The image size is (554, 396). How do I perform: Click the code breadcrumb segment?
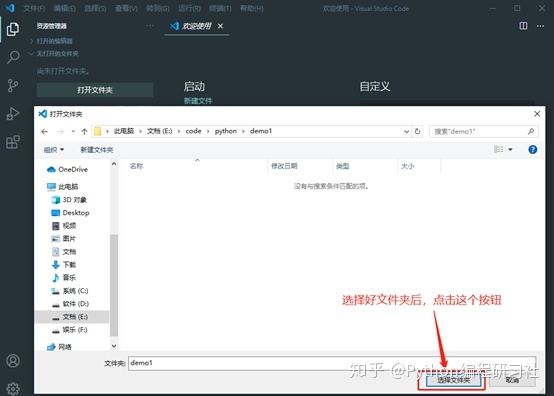point(193,131)
